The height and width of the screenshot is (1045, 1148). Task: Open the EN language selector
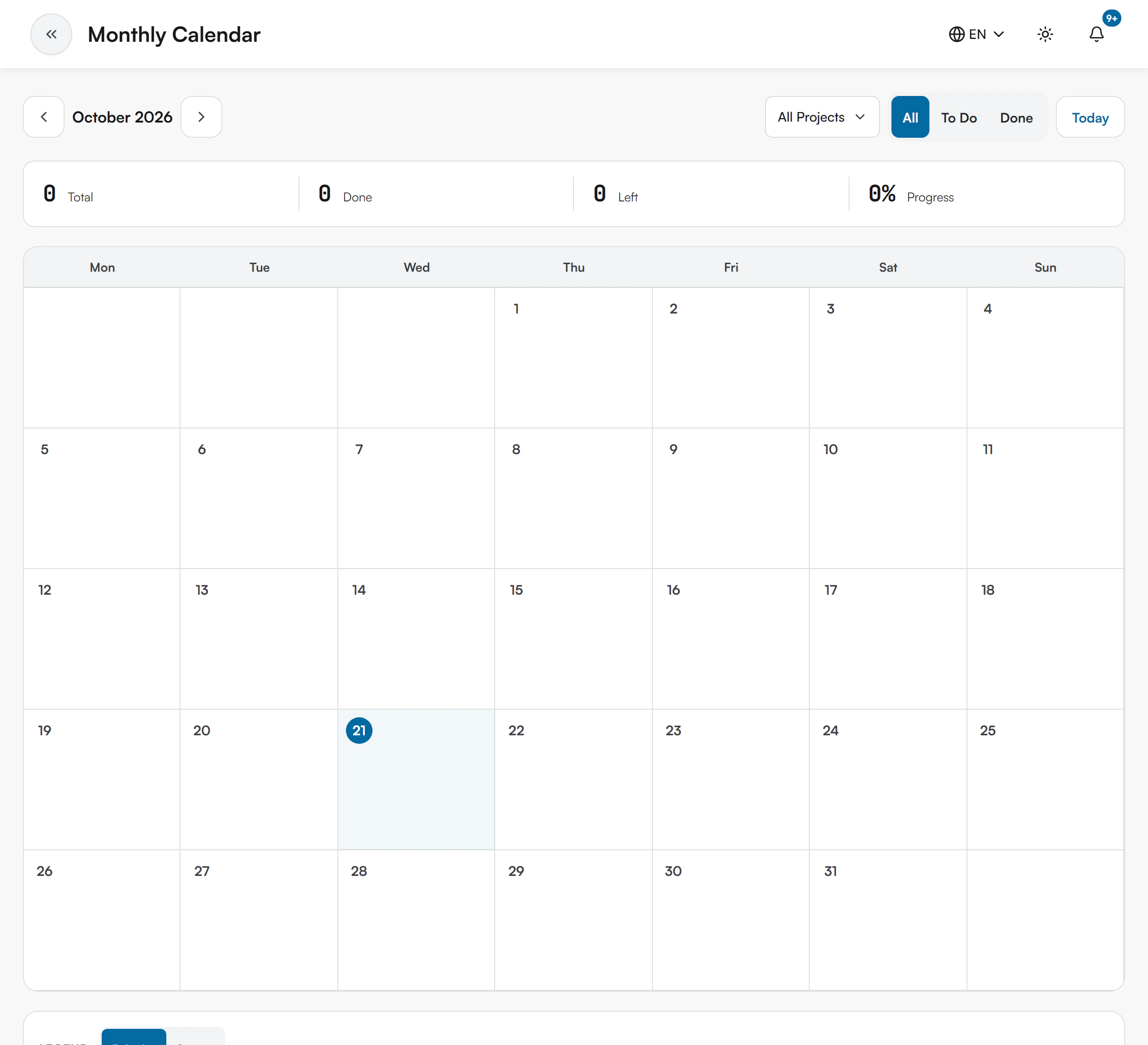tap(976, 34)
